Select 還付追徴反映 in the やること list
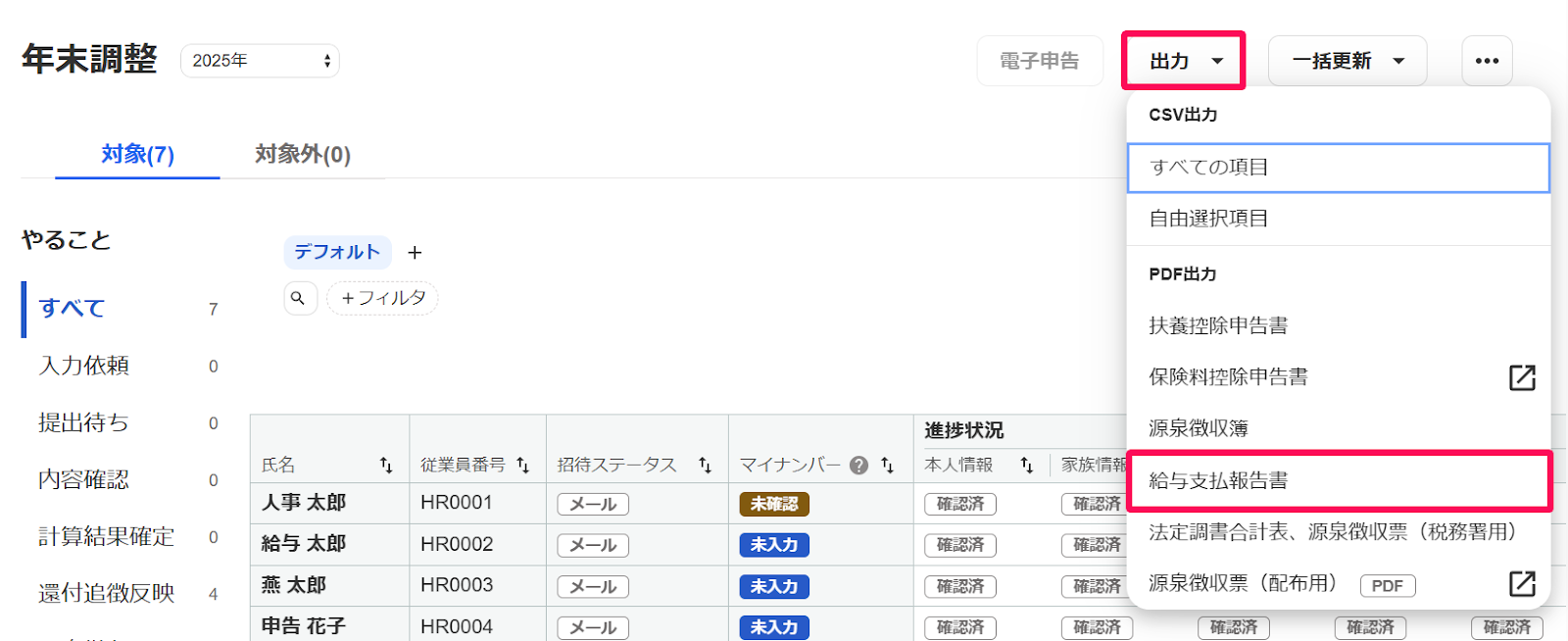 click(x=122, y=593)
